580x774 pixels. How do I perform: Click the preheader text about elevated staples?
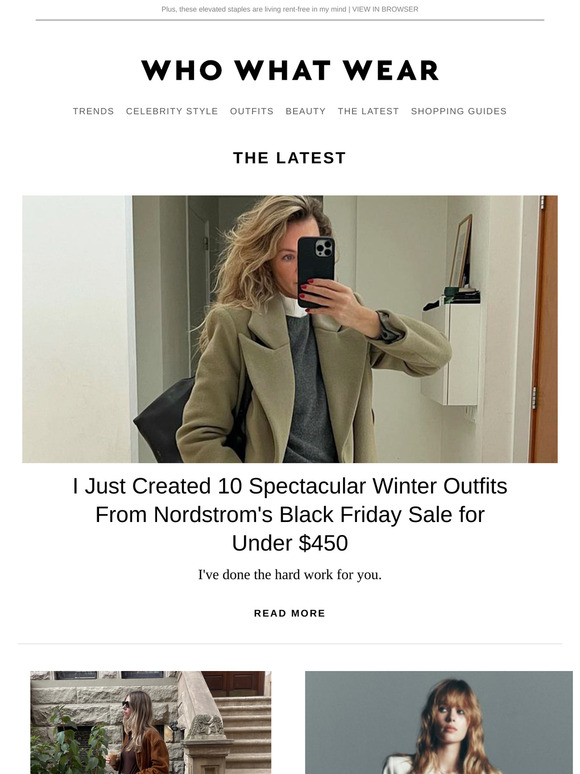pyautogui.click(x=254, y=9)
